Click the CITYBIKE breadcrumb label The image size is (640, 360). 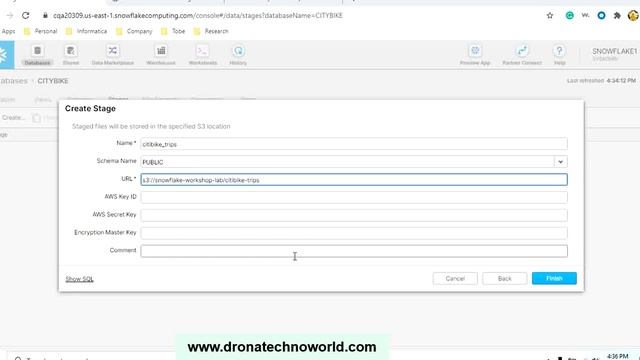click(53, 81)
